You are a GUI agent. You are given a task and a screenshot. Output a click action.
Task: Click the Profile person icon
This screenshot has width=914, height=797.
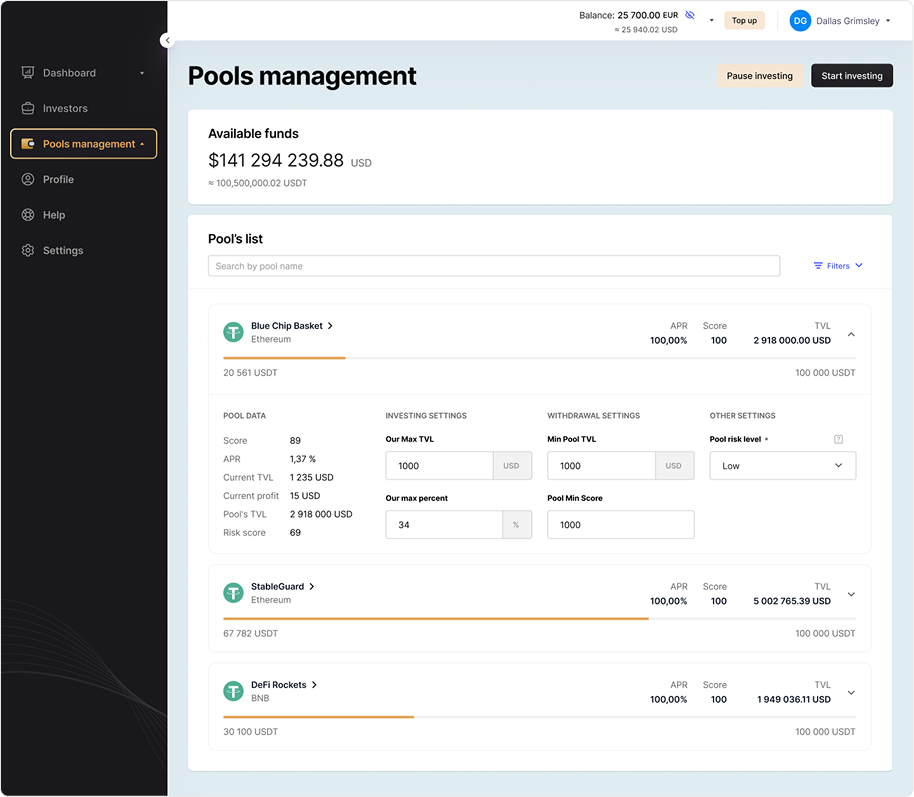(x=28, y=179)
